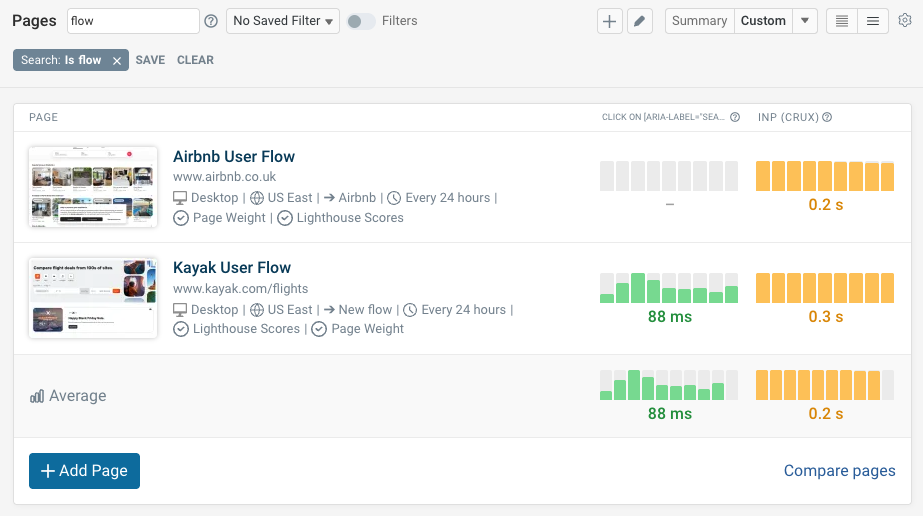923x516 pixels.
Task: Open the Kayak User Flow page
Action: (x=232, y=268)
